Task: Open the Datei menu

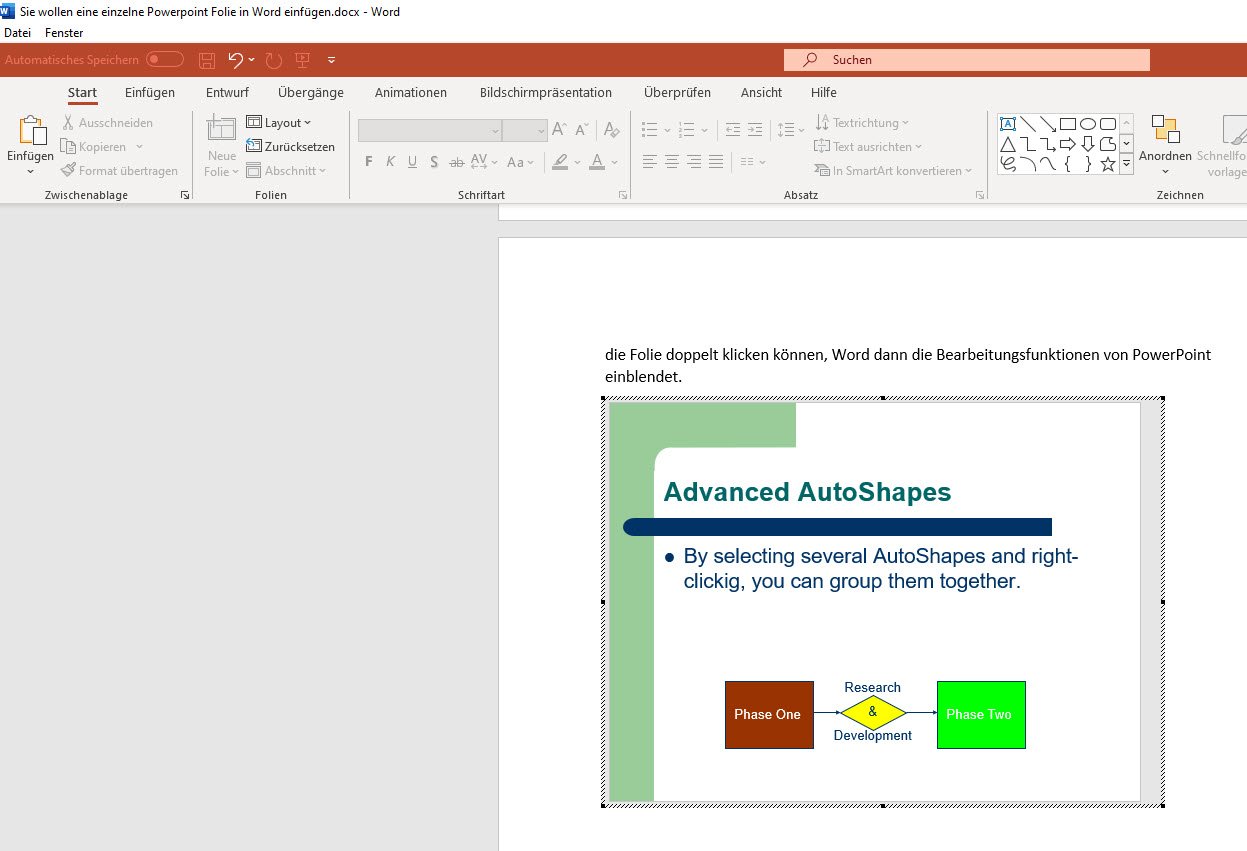Action: tap(18, 33)
